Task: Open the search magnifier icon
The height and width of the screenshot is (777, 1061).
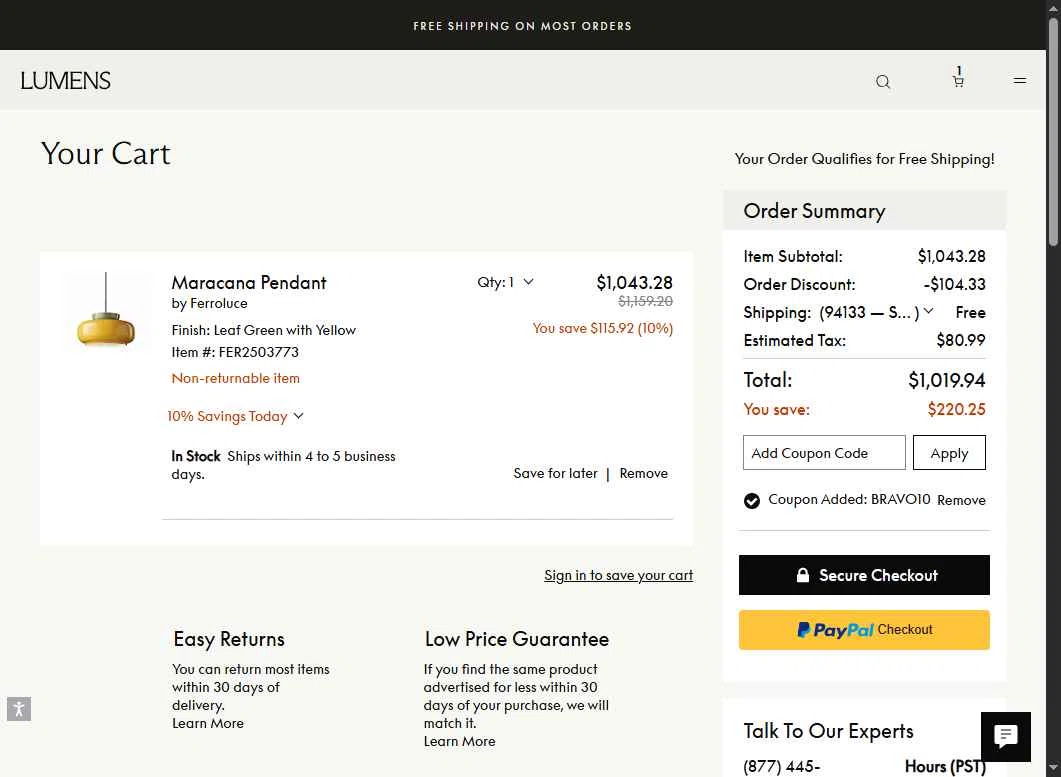Action: (x=883, y=82)
